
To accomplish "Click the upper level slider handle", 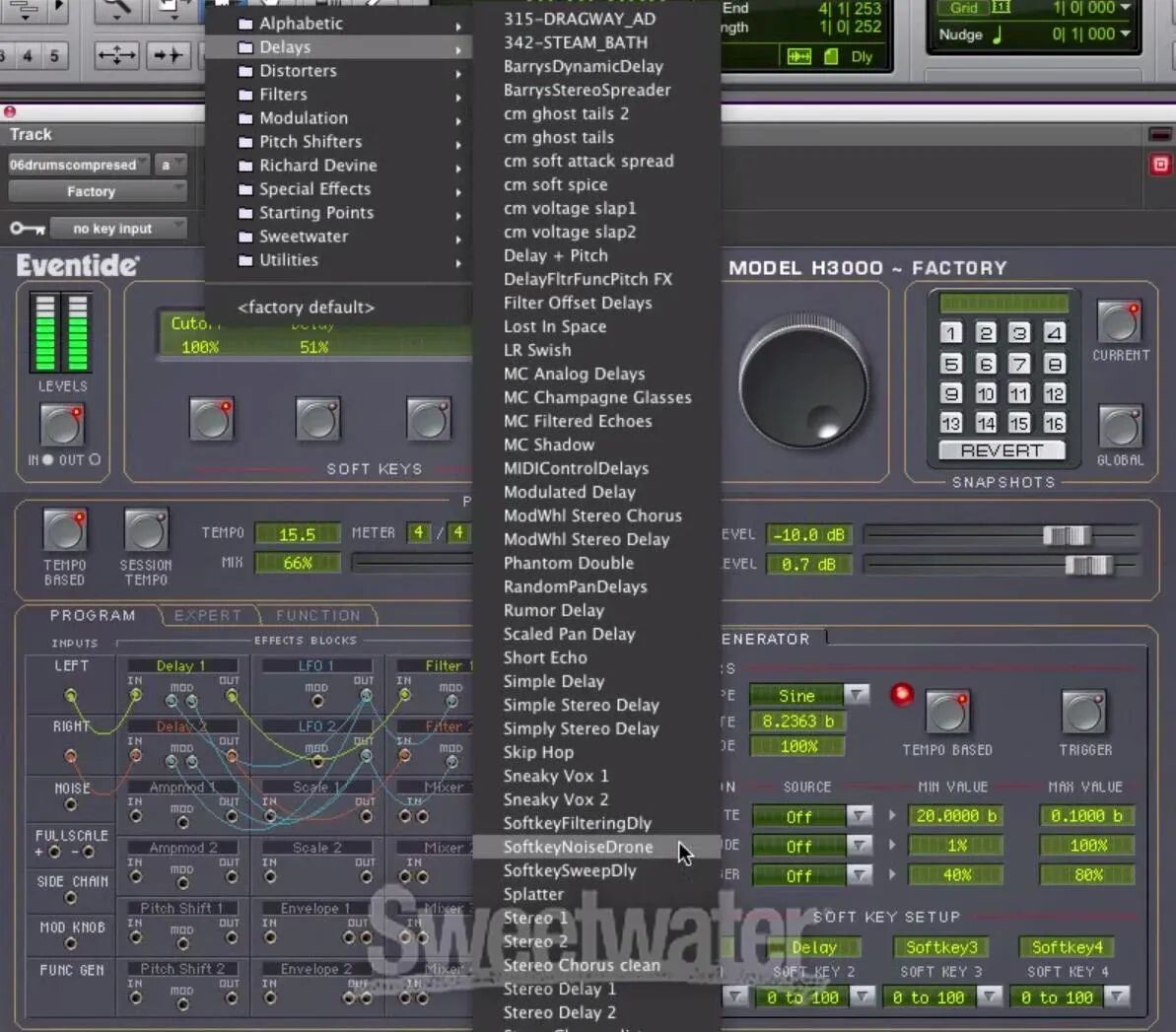I will point(1066,535).
